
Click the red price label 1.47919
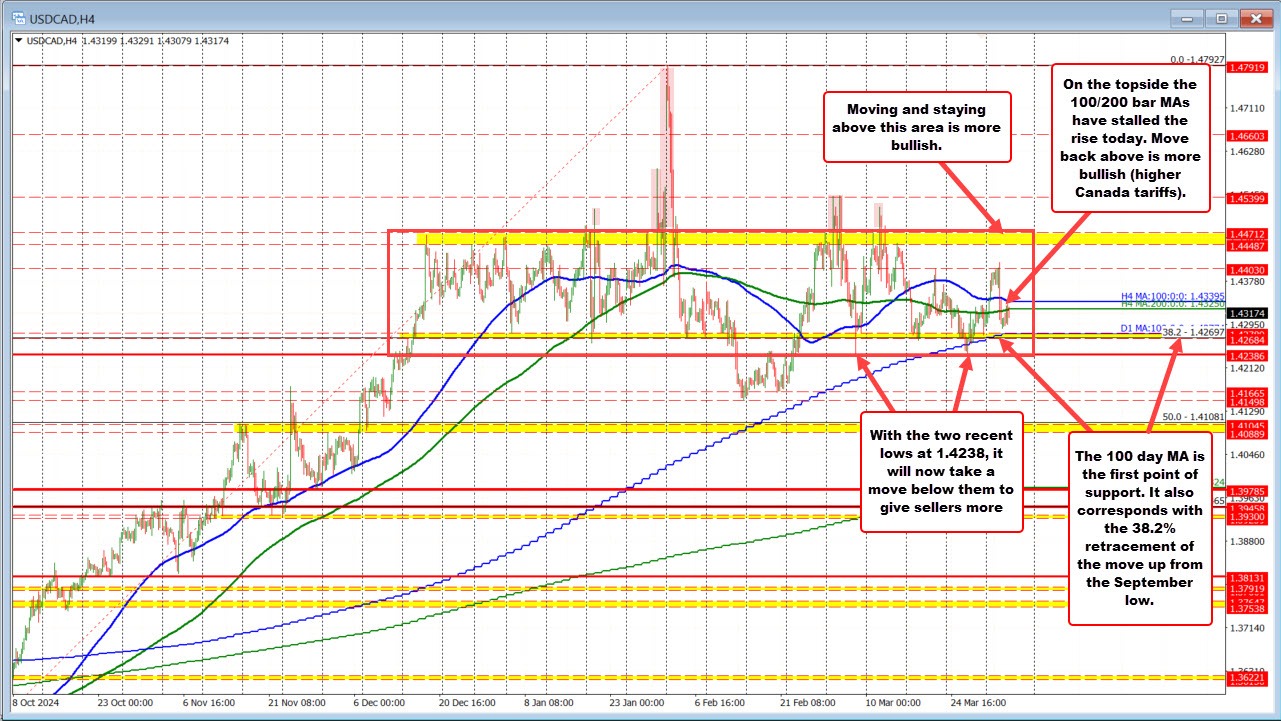pos(1247,67)
